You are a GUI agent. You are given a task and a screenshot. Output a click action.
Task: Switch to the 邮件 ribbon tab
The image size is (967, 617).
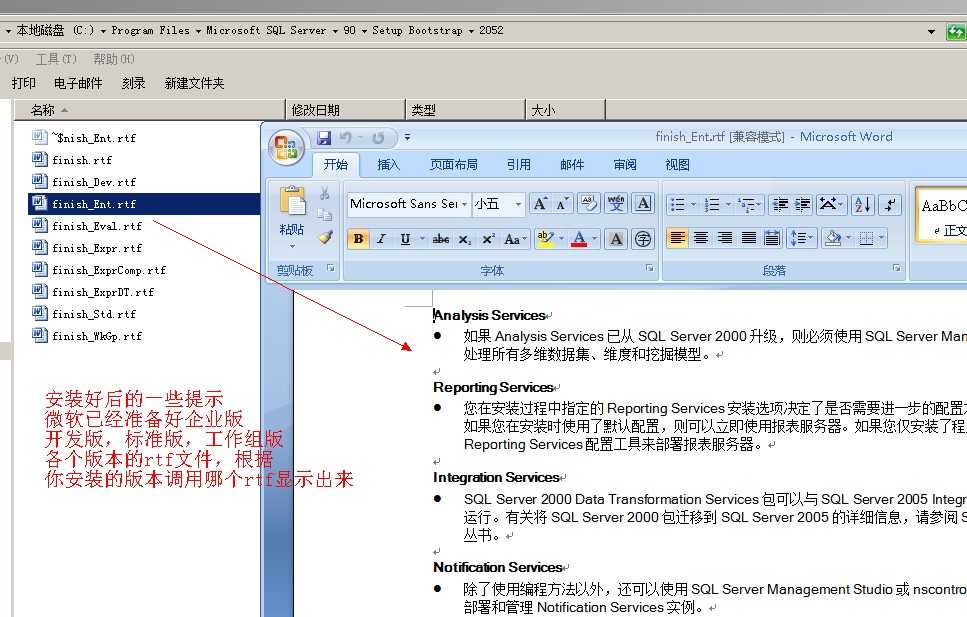pyautogui.click(x=572, y=165)
